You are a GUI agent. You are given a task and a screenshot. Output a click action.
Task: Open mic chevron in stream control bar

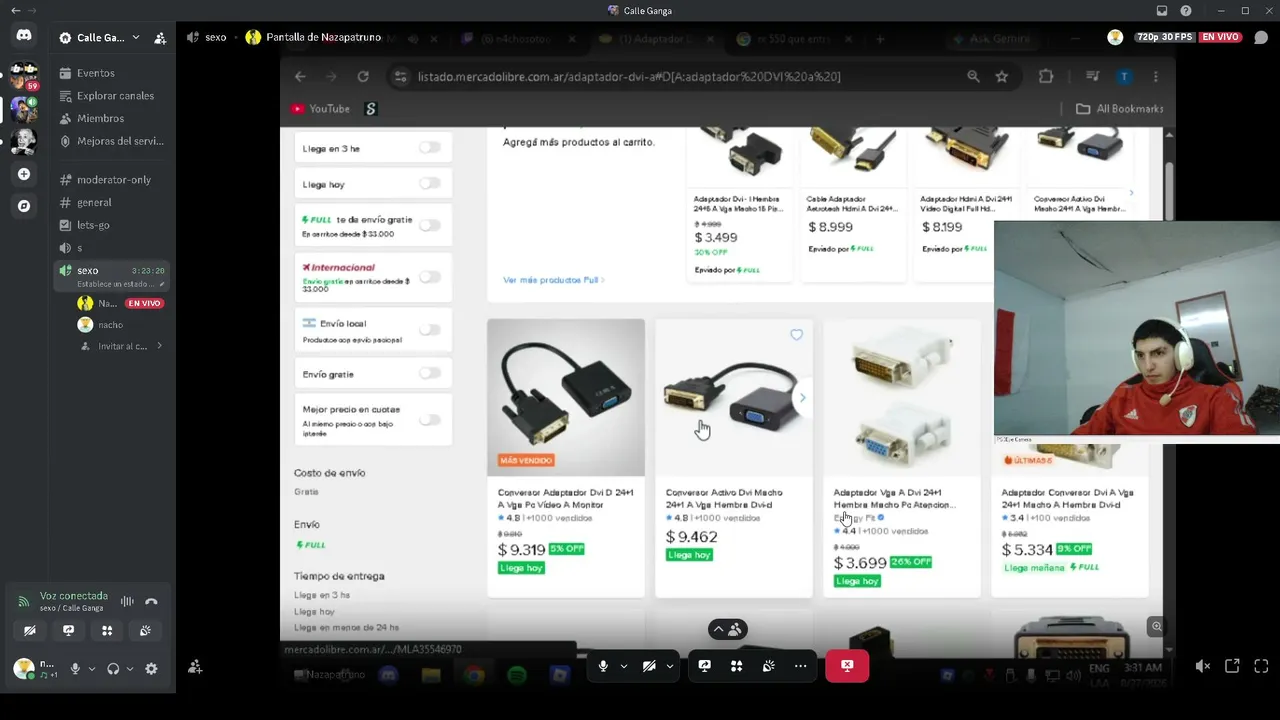click(624, 666)
